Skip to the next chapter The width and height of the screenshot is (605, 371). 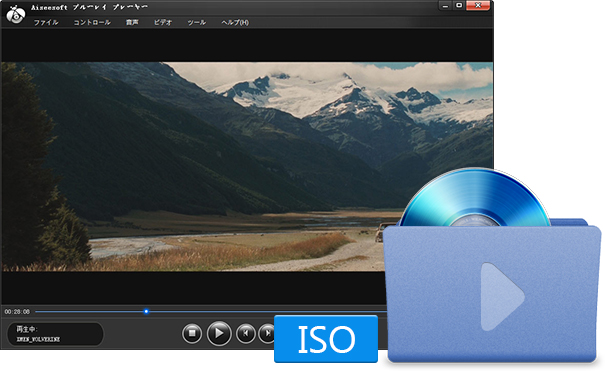(x=267, y=333)
